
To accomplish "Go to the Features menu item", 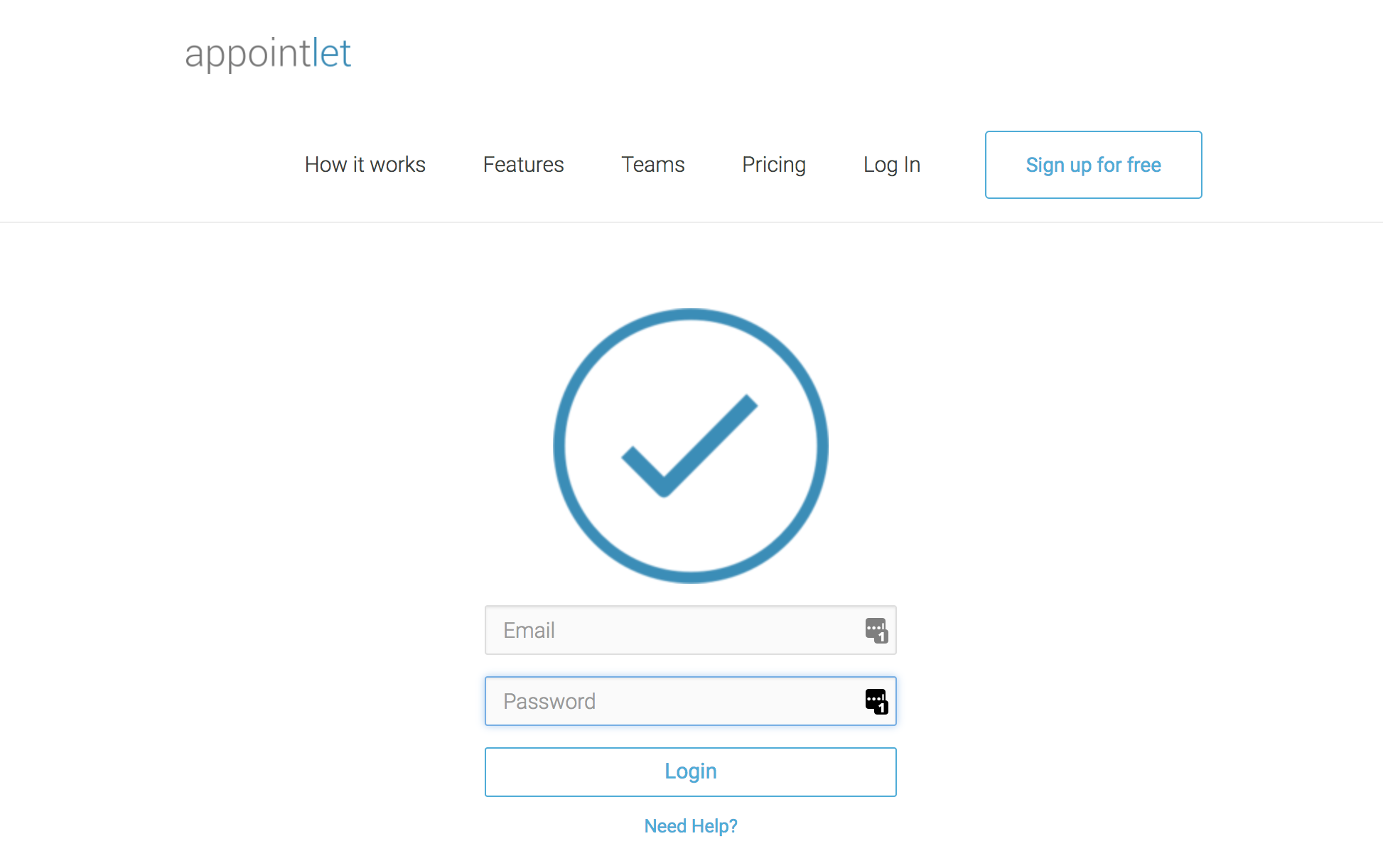I will tap(524, 165).
